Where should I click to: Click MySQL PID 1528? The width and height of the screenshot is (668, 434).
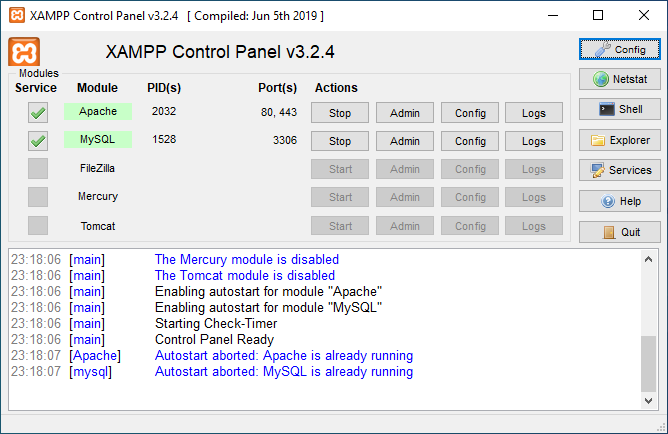click(x=164, y=139)
